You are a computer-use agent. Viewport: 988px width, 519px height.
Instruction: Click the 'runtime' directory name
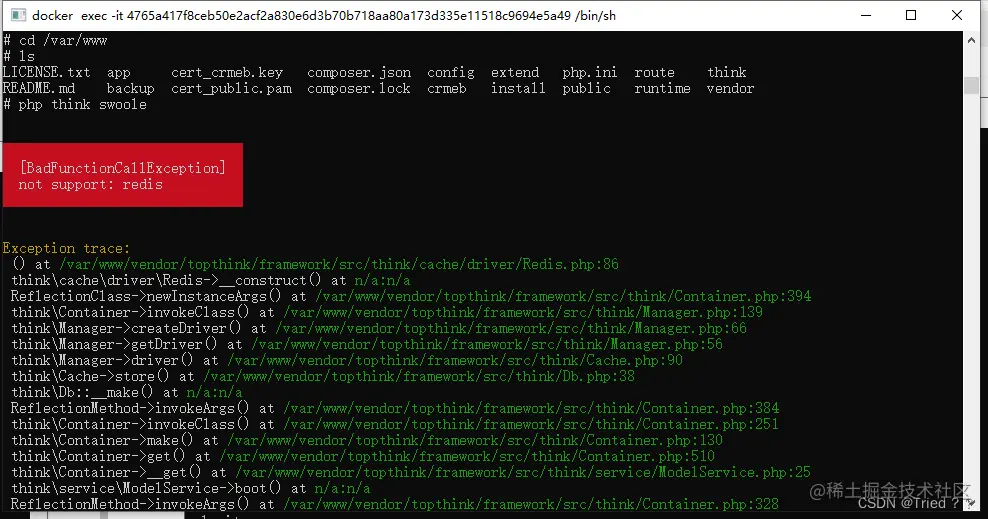[x=662, y=88]
